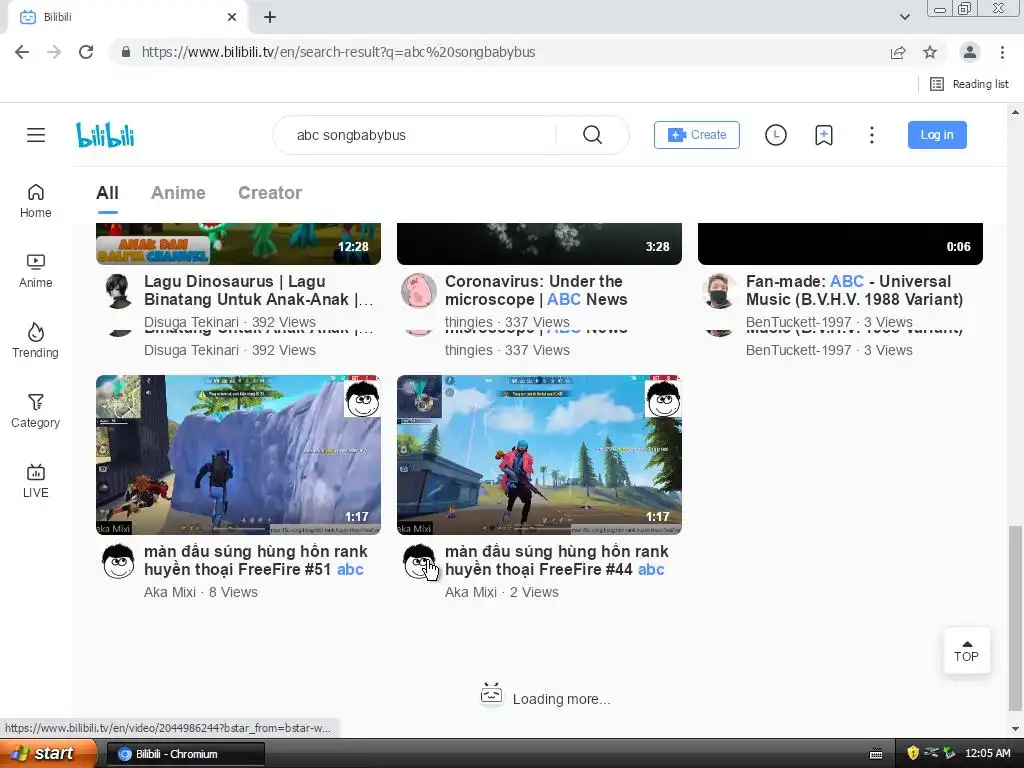Click BenTuckett-1997 creator avatar
Image resolution: width=1024 pixels, height=768 pixels.
(720, 291)
